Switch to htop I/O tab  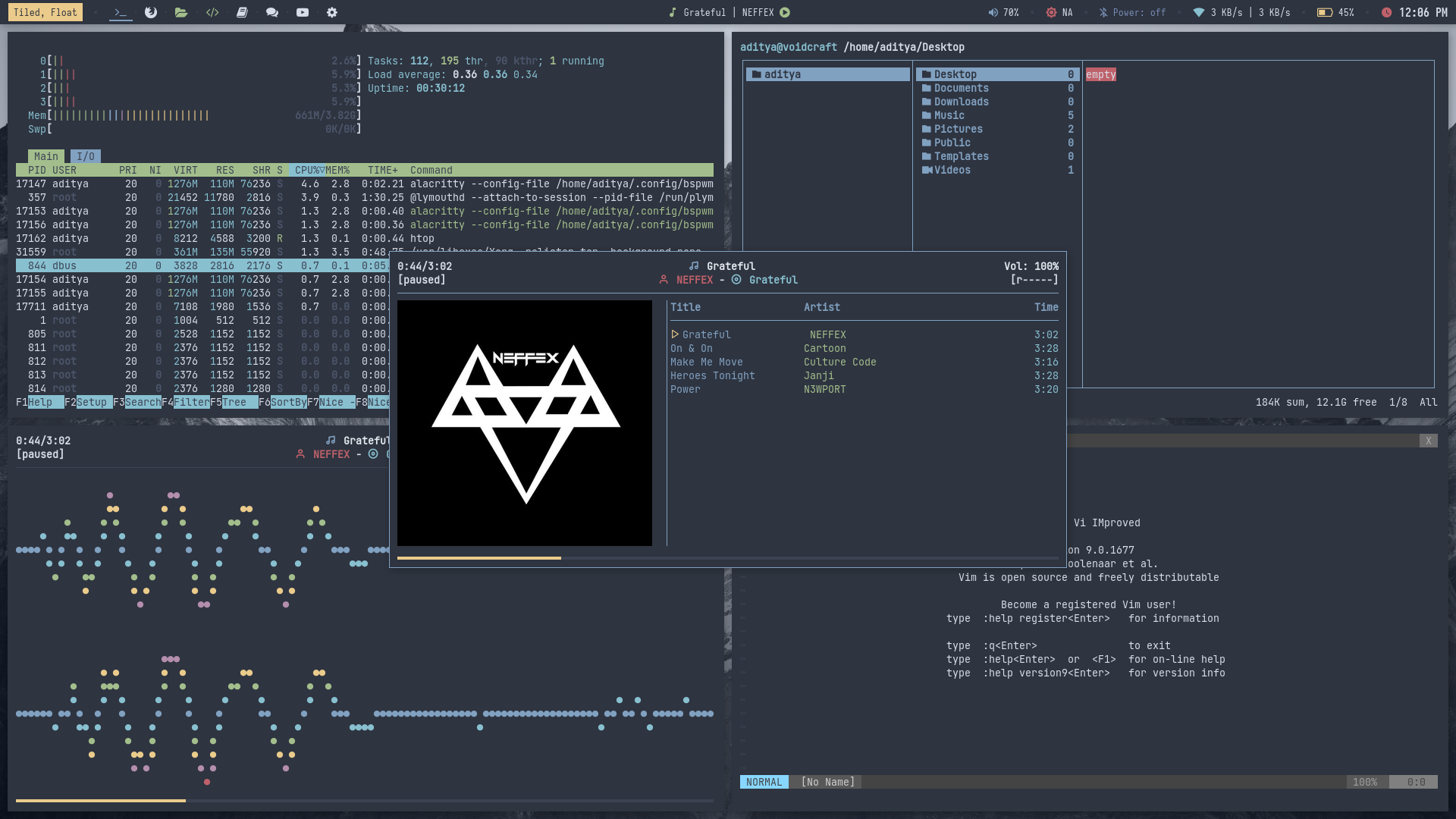point(86,156)
